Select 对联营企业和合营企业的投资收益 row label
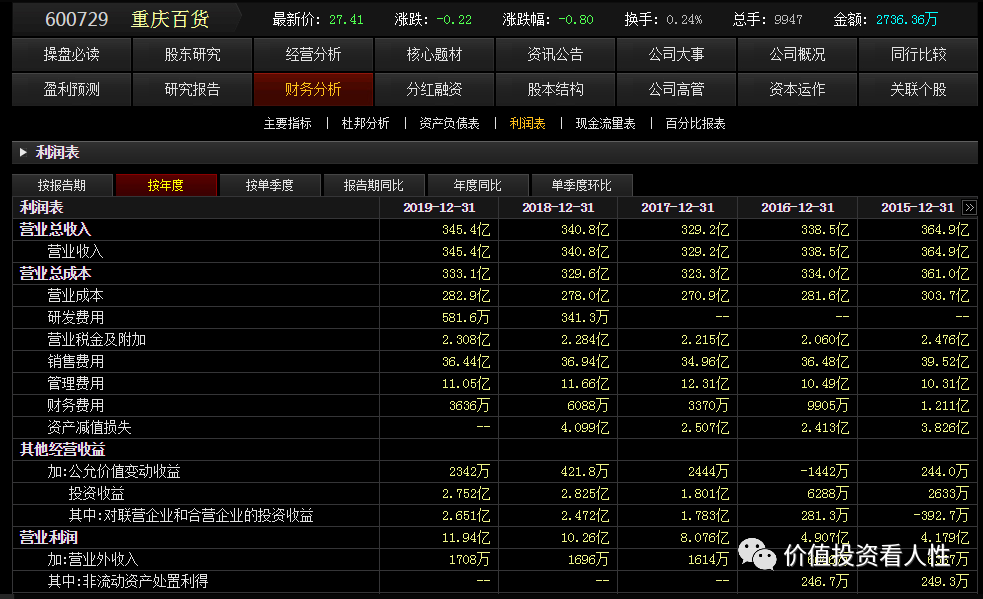Viewport: 983px width, 599px height. [x=191, y=515]
